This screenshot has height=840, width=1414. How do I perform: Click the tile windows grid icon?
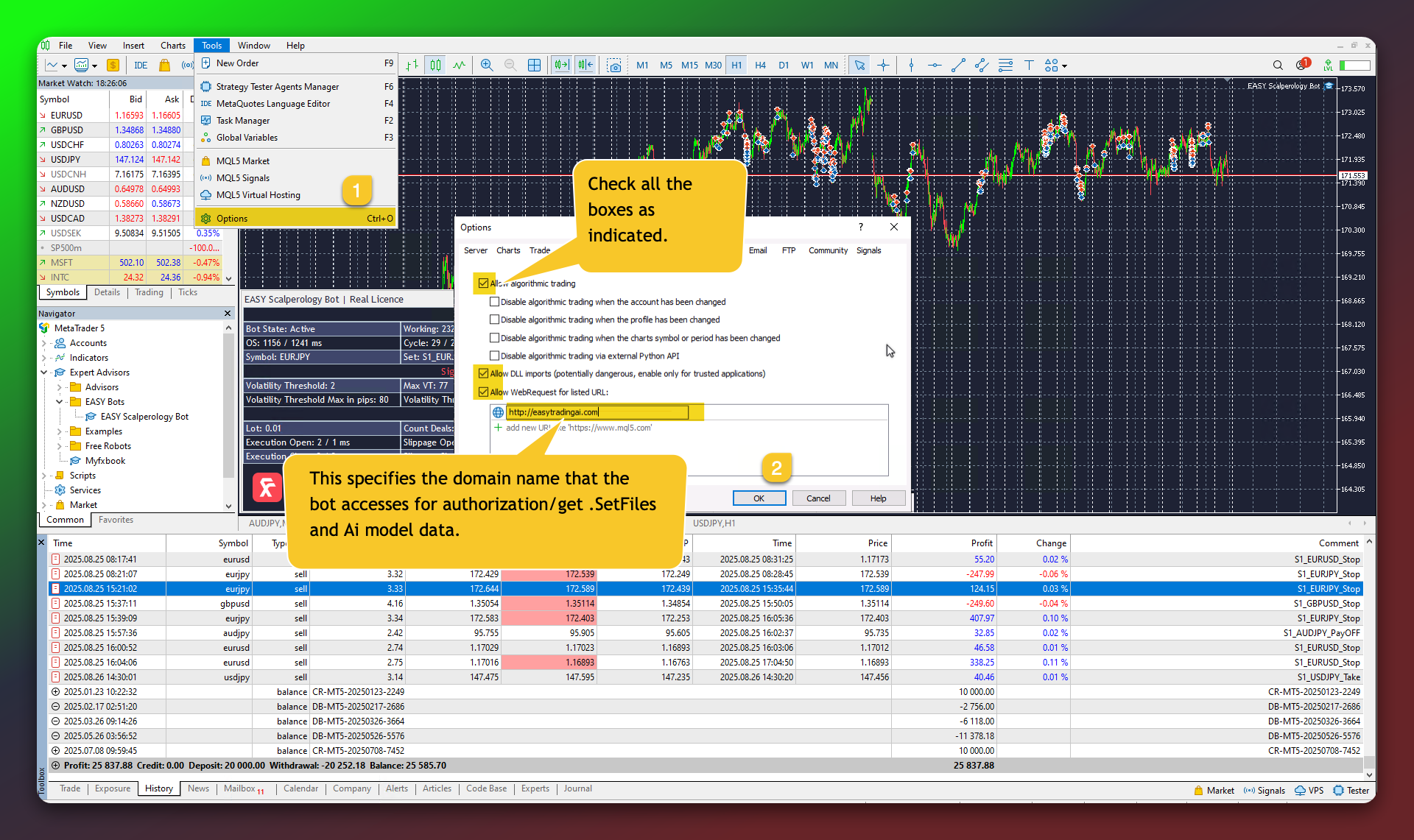pyautogui.click(x=534, y=66)
